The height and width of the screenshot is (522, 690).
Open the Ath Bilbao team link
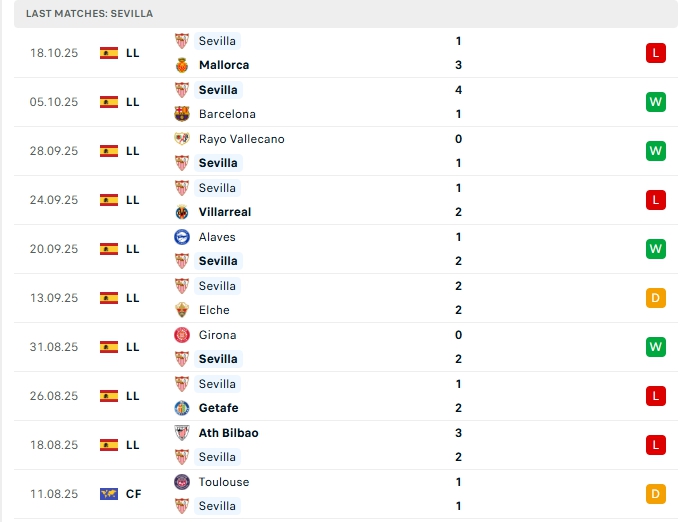point(228,433)
